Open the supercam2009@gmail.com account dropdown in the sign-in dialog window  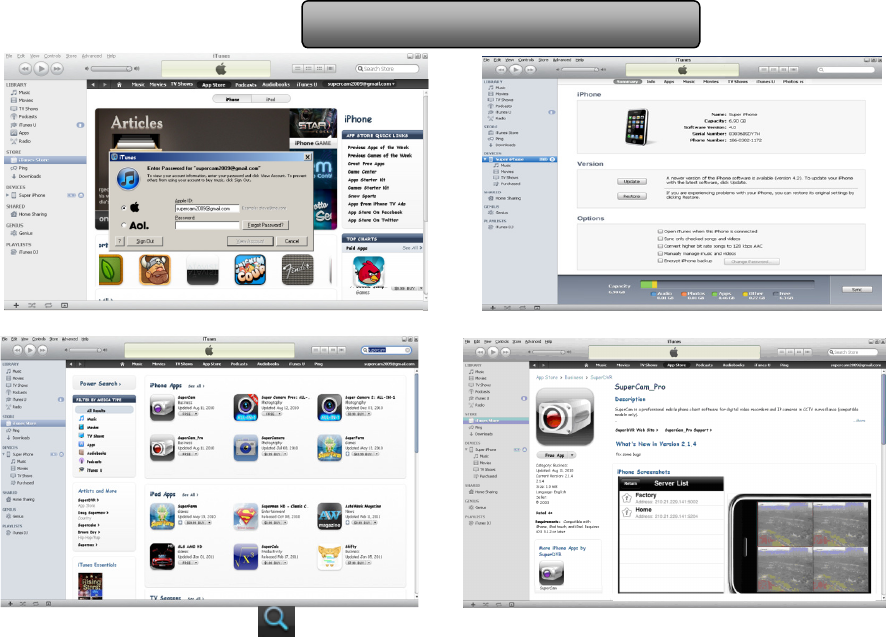[361, 84]
